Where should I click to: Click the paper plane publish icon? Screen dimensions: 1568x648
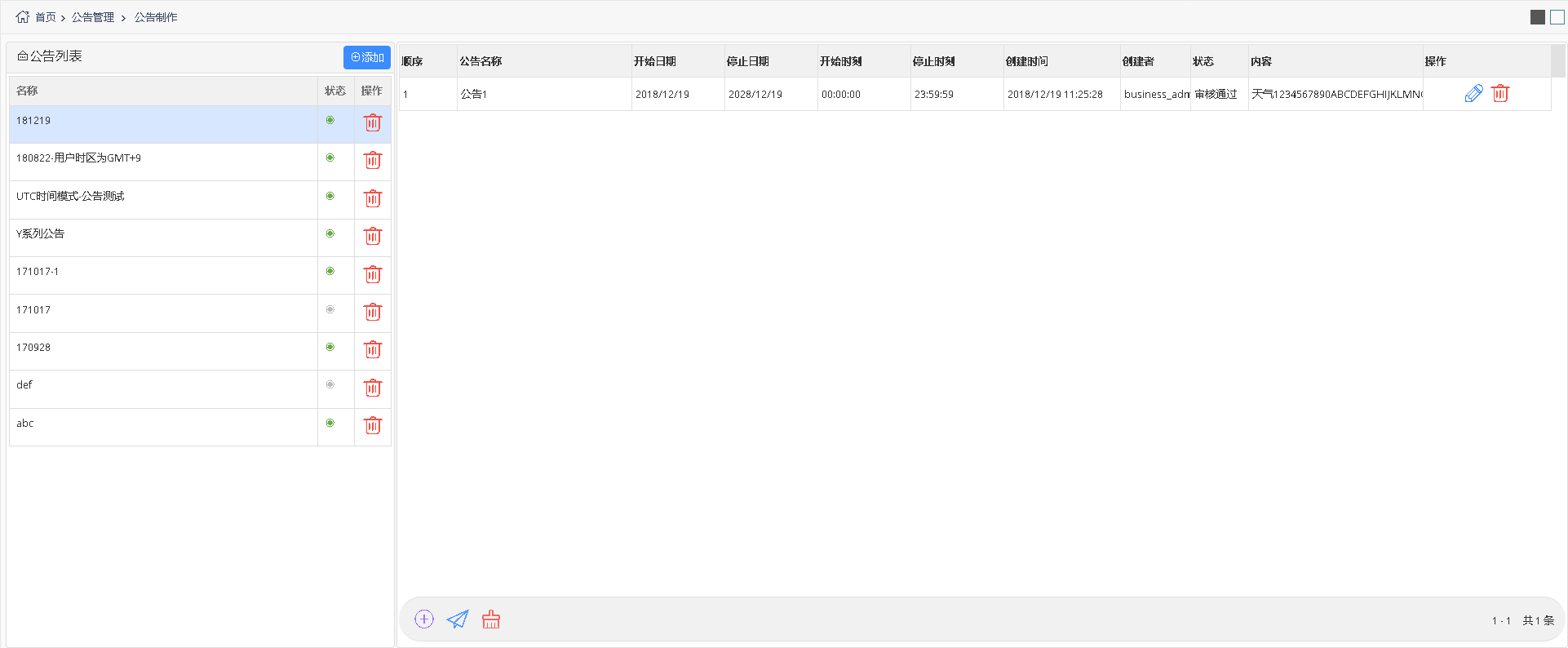(458, 619)
